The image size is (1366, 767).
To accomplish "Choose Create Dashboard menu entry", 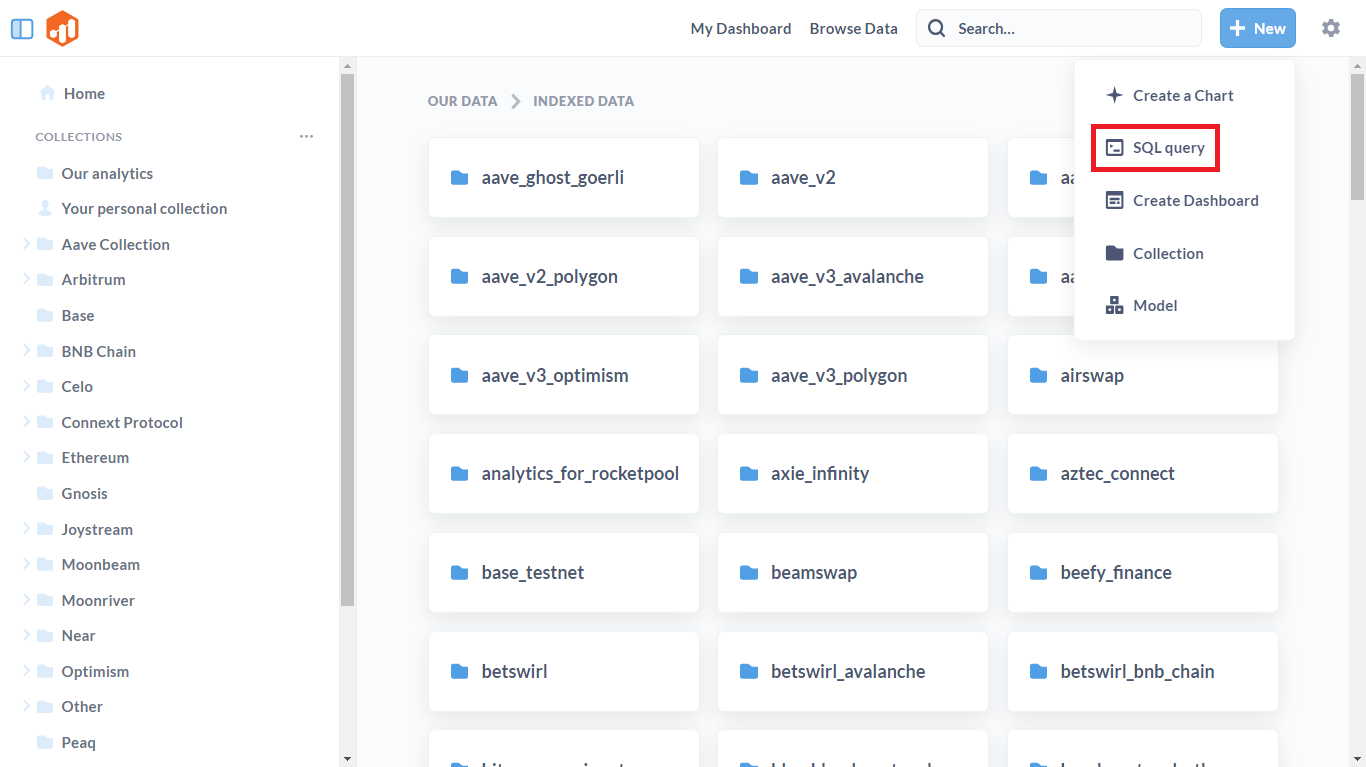I will pyautogui.click(x=1184, y=200).
